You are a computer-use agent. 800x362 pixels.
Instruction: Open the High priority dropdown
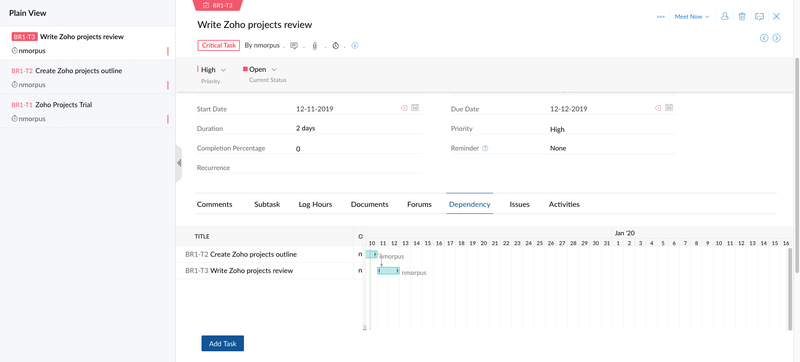click(212, 70)
